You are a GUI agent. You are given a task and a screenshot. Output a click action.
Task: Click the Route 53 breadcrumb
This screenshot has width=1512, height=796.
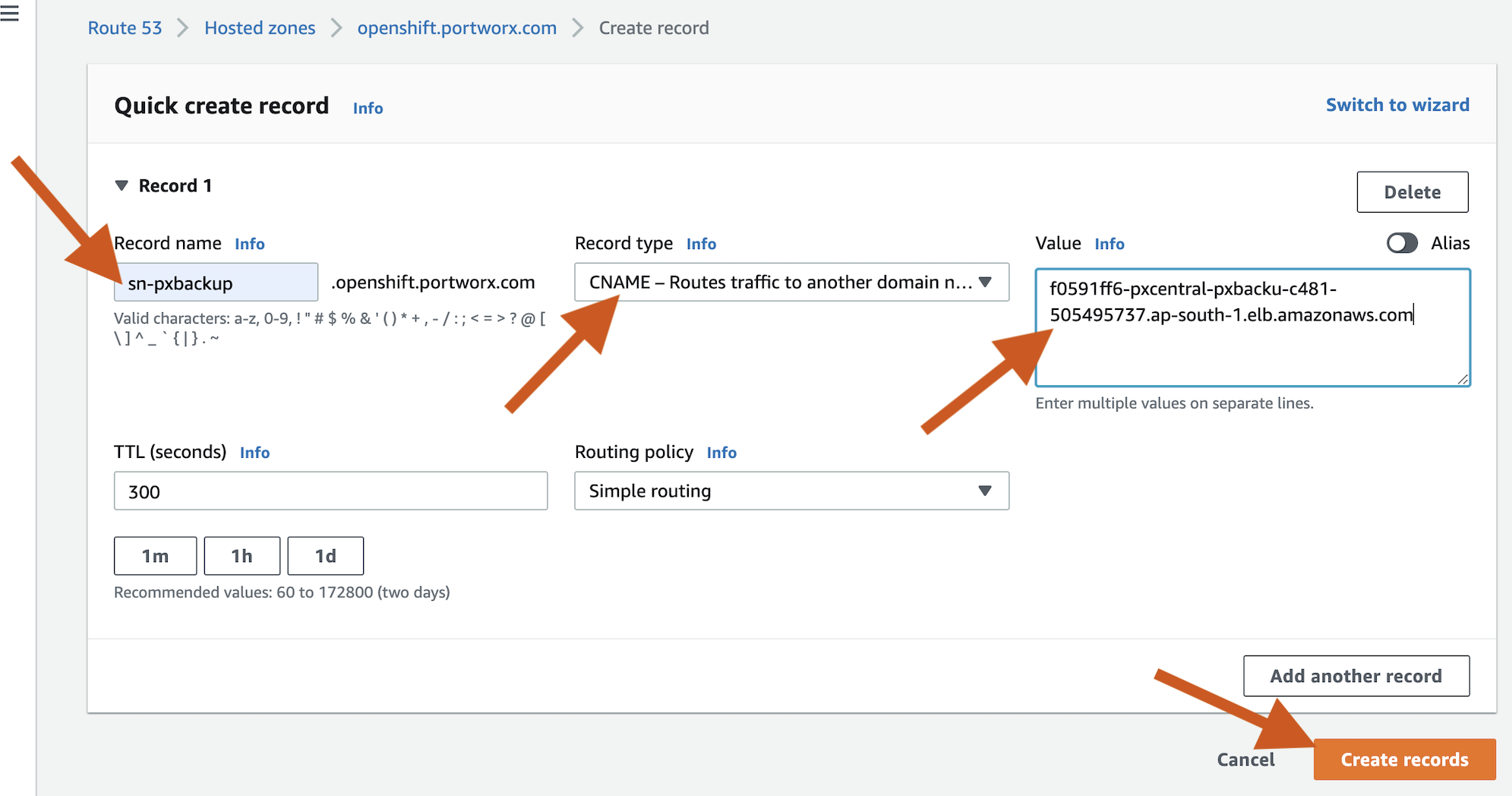[125, 28]
